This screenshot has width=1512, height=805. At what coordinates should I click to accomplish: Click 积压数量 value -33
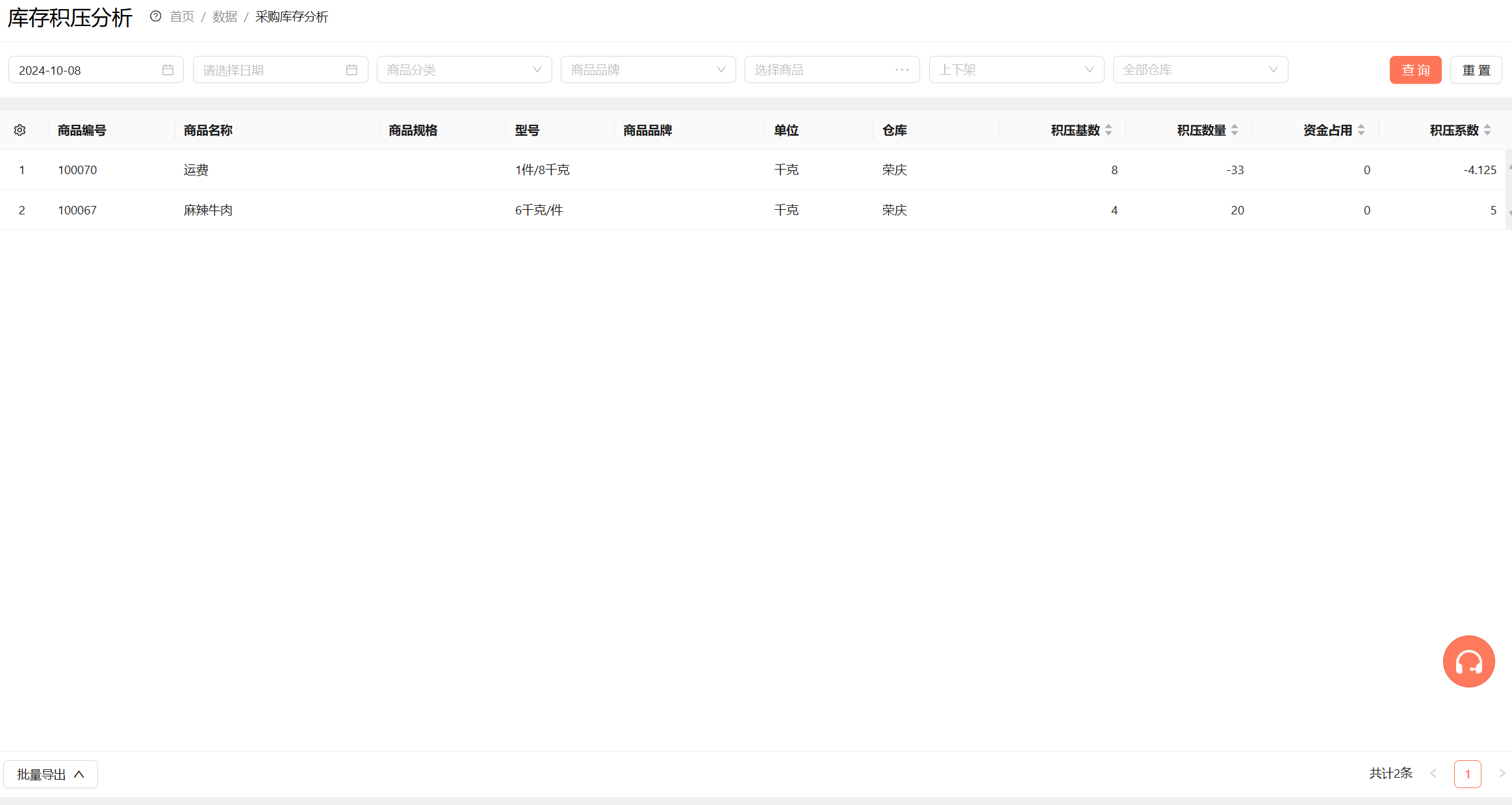tap(1235, 170)
